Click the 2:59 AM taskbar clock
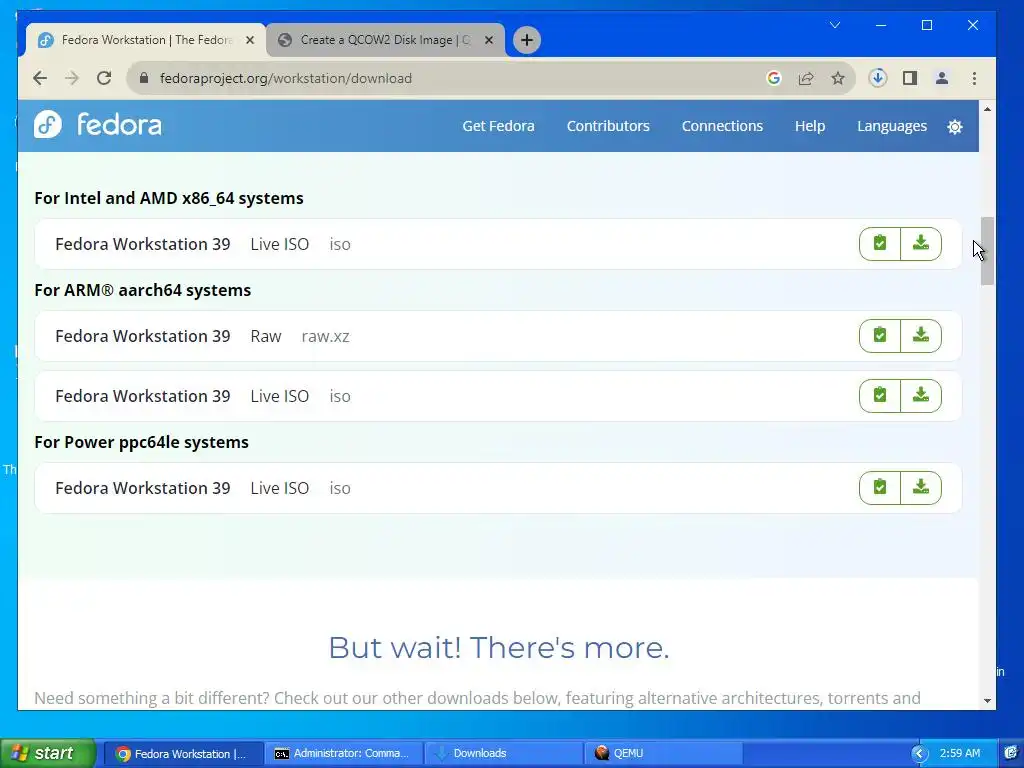This screenshot has height=768, width=1024. (x=959, y=754)
